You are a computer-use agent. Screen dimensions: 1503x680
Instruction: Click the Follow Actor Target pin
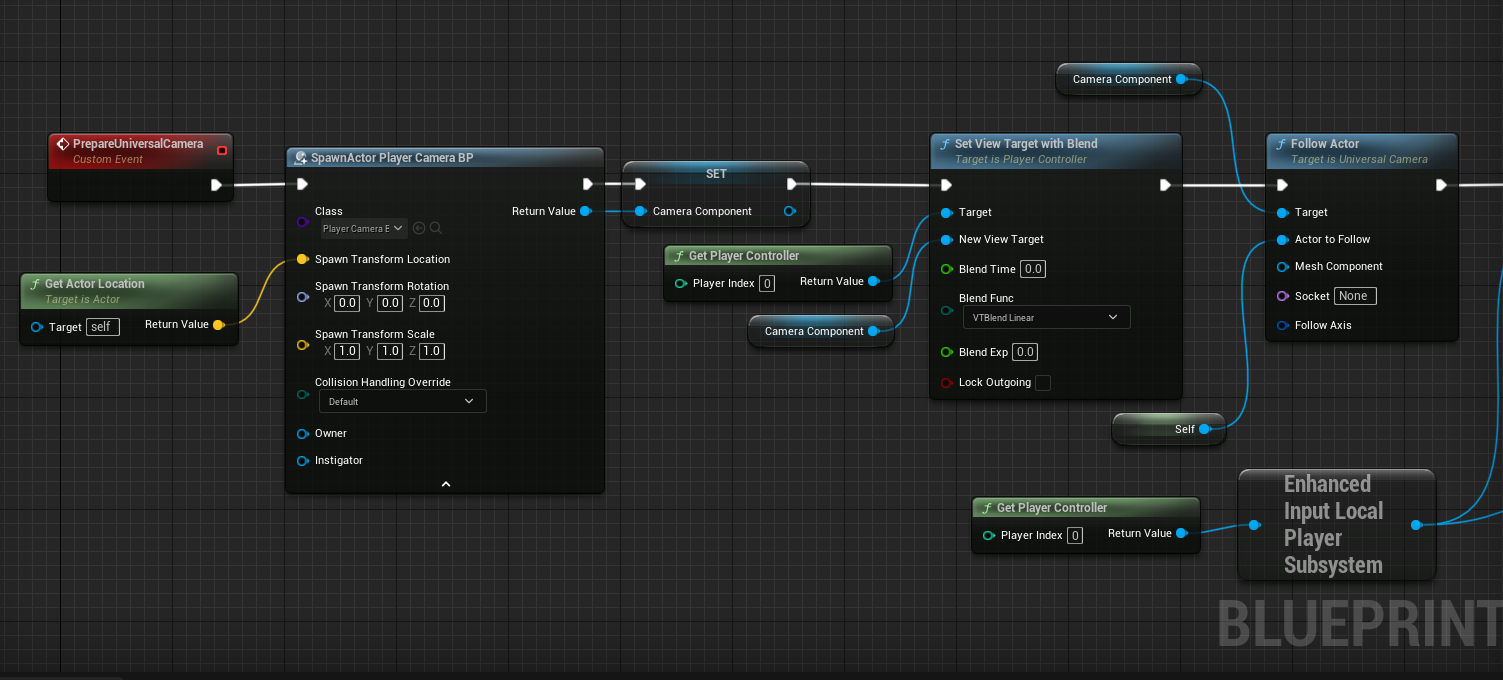(x=1282, y=212)
